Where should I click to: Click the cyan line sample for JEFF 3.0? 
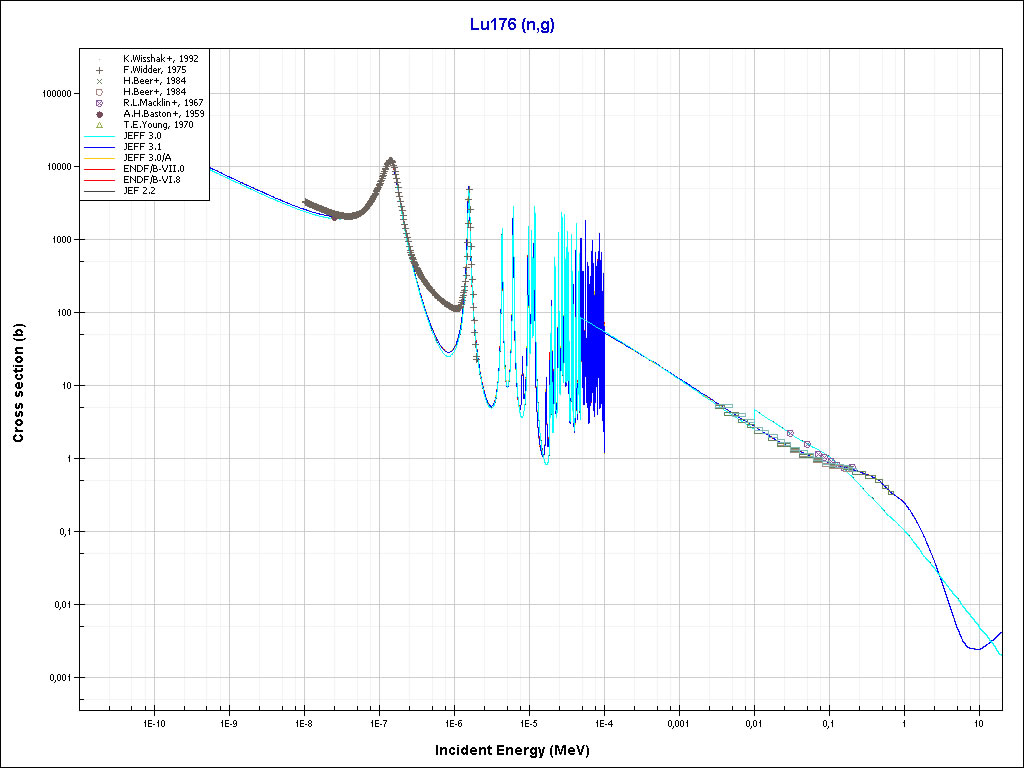click(100, 135)
